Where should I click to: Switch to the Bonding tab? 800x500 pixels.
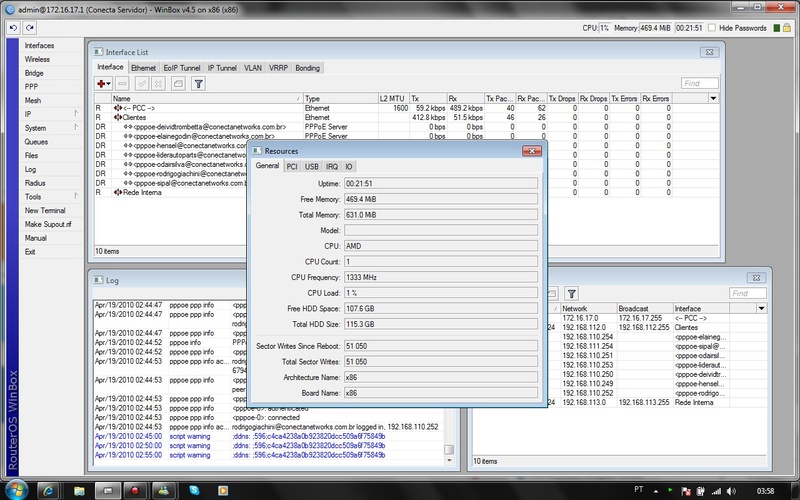coord(307,68)
